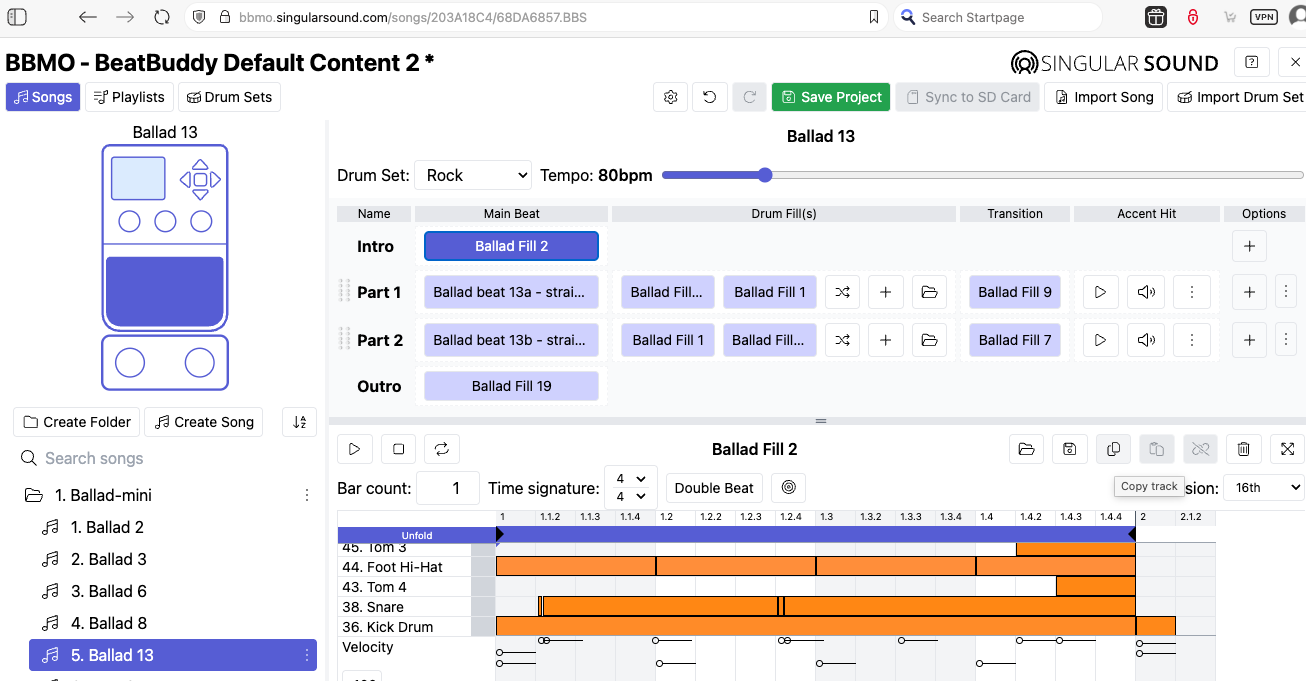Screen dimensions: 1306x681
Task: Open time signature numerator dropdown
Action: (x=631, y=479)
